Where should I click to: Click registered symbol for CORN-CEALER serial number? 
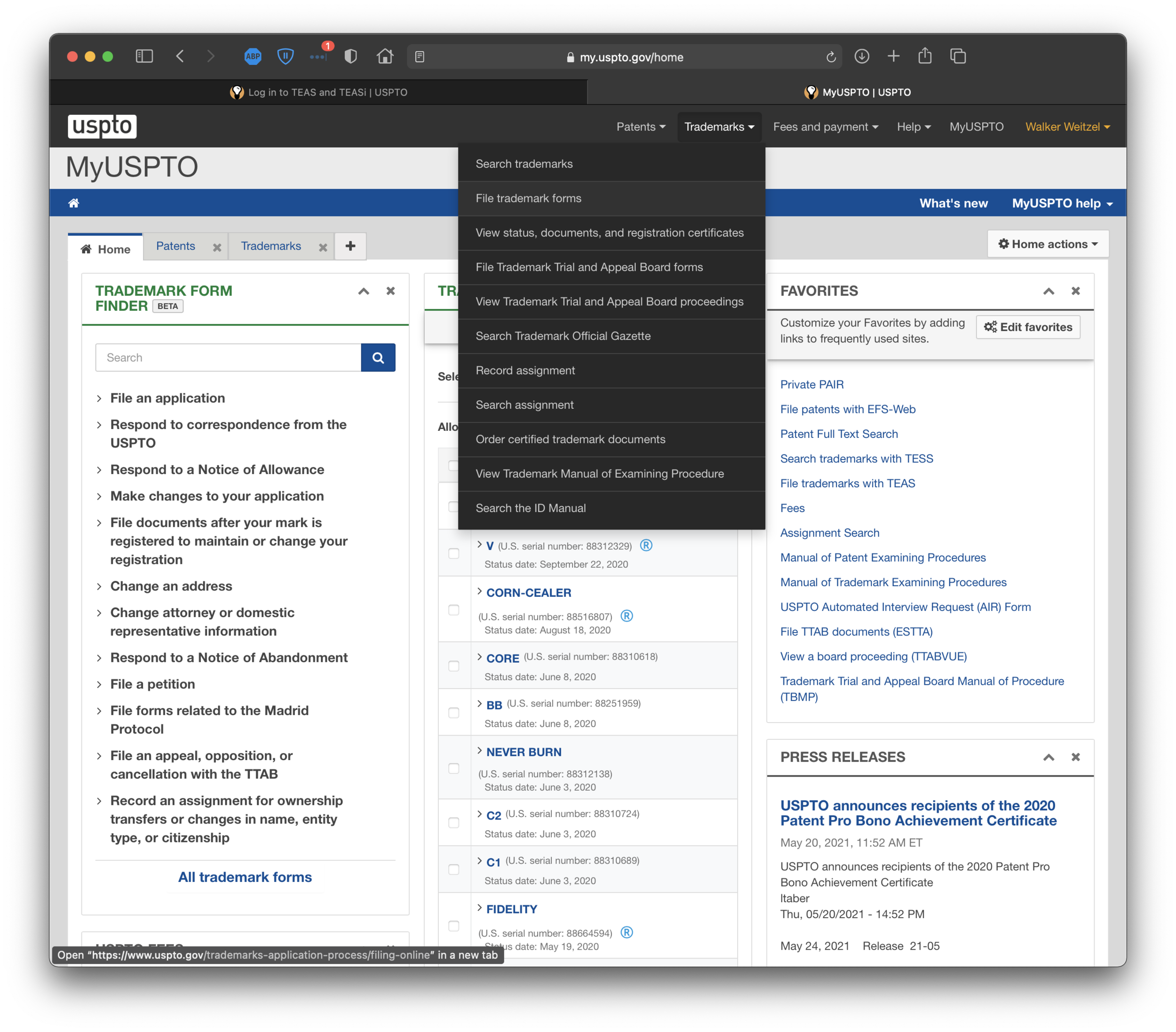point(627,616)
